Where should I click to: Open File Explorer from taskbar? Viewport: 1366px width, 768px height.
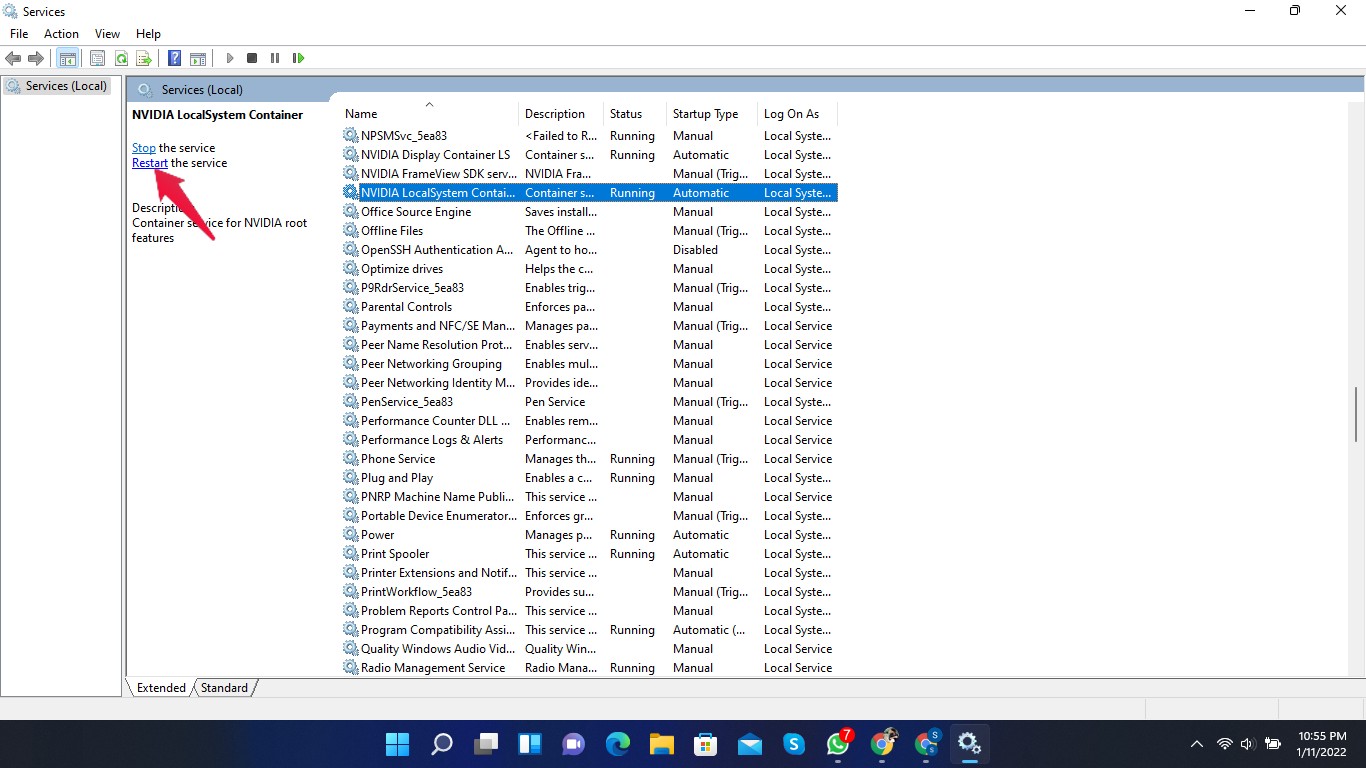(662, 744)
